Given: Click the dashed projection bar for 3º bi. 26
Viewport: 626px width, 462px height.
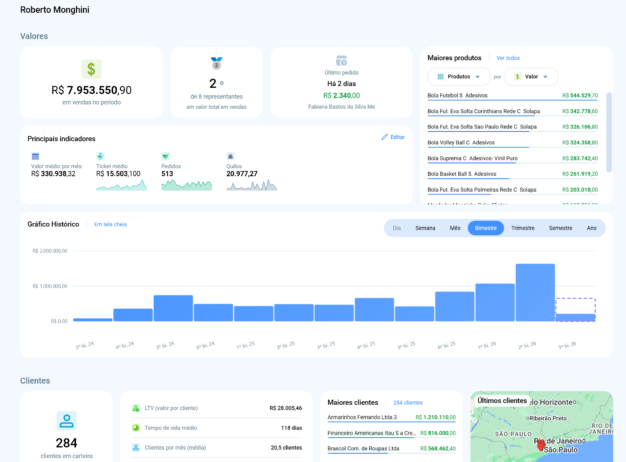Looking at the screenshot, I should (x=575, y=309).
